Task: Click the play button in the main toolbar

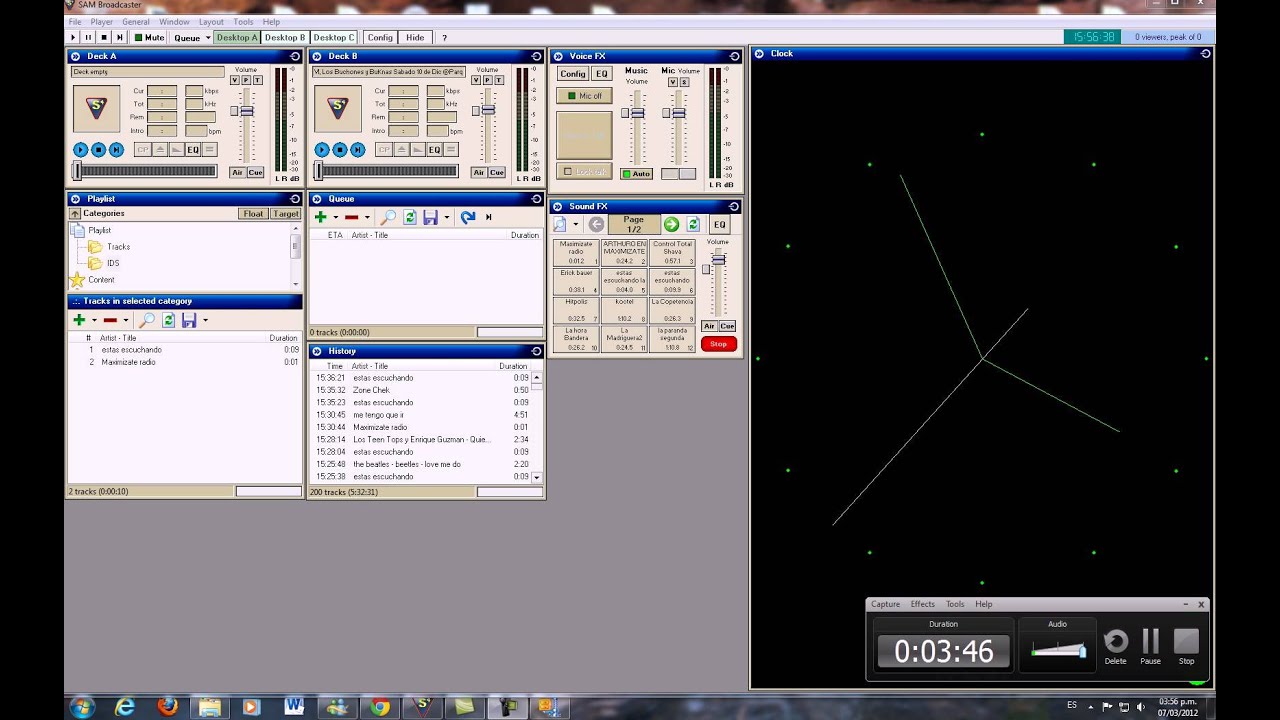Action: 73,38
